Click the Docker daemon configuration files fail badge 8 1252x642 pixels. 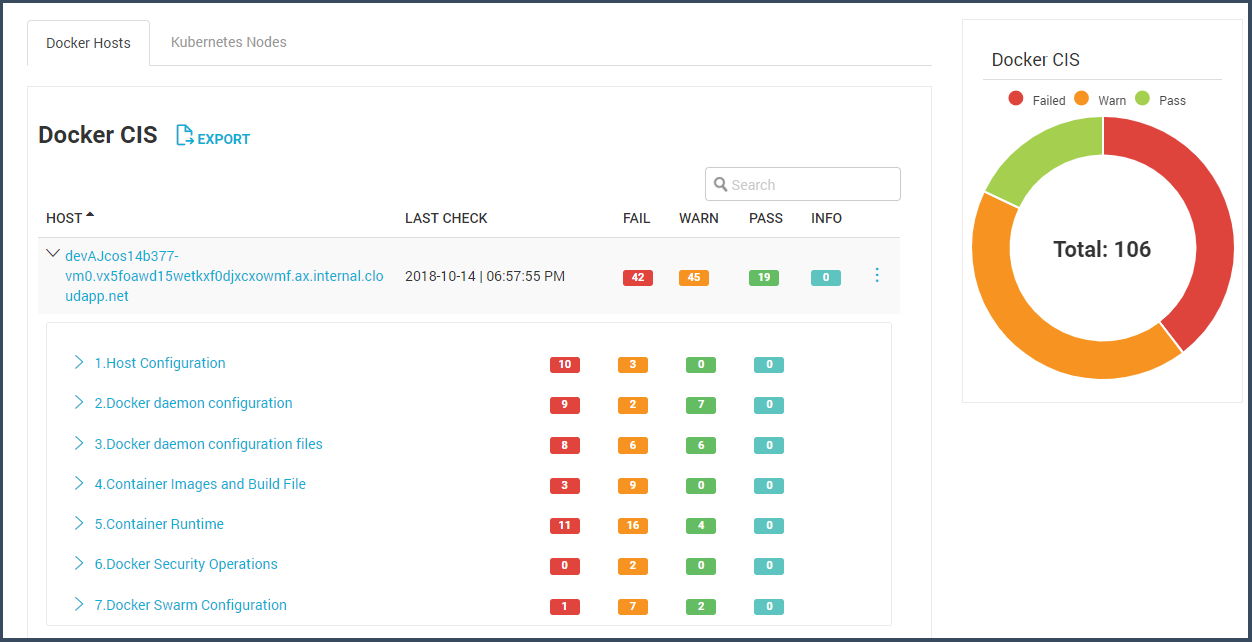click(x=565, y=446)
